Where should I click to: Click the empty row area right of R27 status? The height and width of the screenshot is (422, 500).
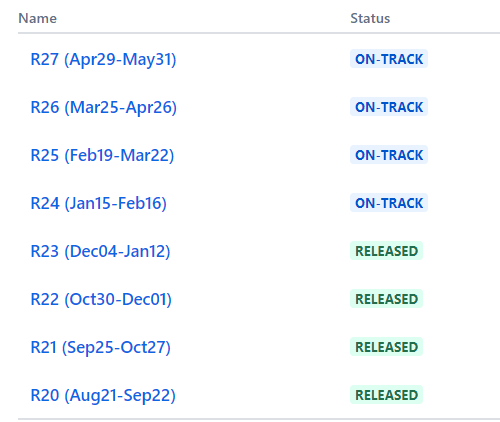pyautogui.click(x=464, y=59)
